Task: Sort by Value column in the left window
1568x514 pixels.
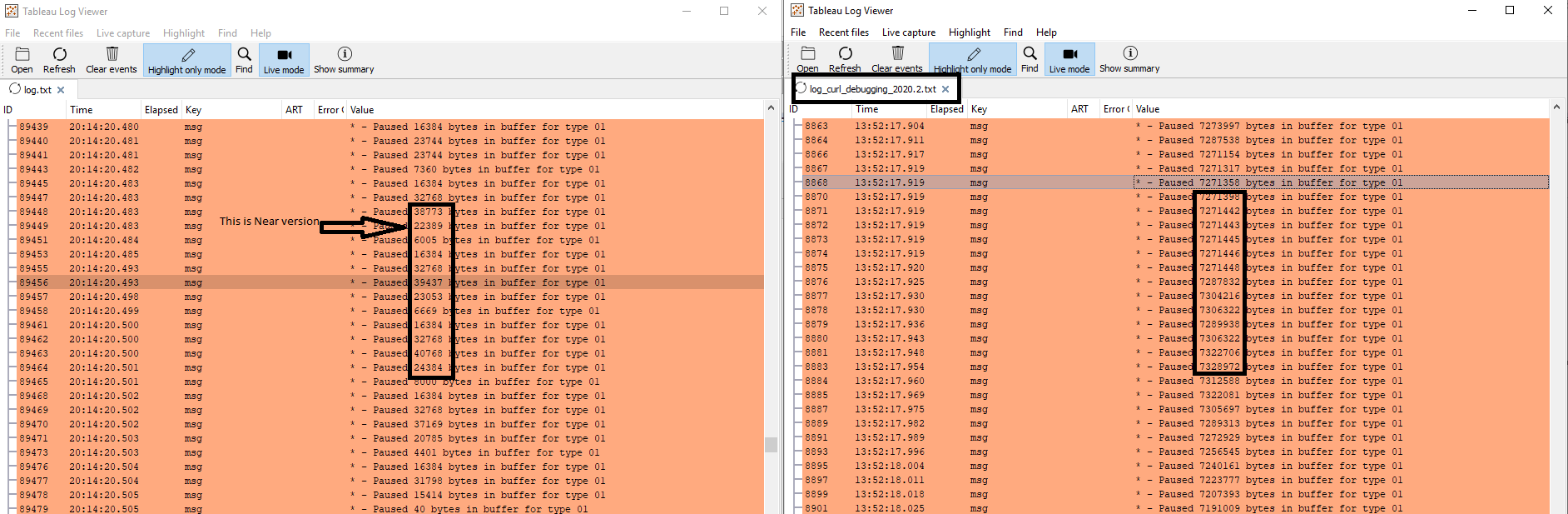Action: [x=555, y=110]
